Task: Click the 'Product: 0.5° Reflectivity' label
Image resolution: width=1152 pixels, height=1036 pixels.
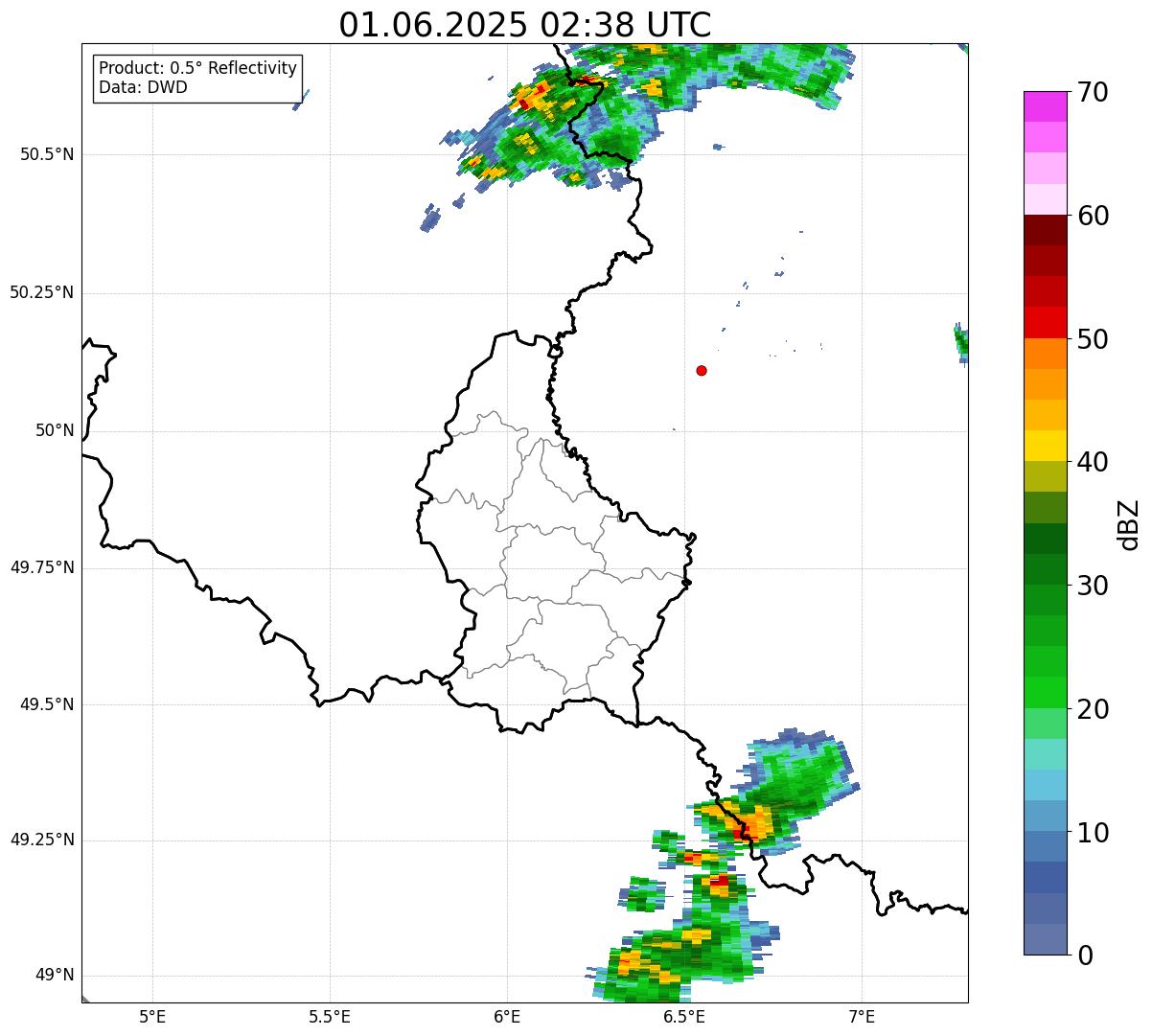Action: coord(198,69)
